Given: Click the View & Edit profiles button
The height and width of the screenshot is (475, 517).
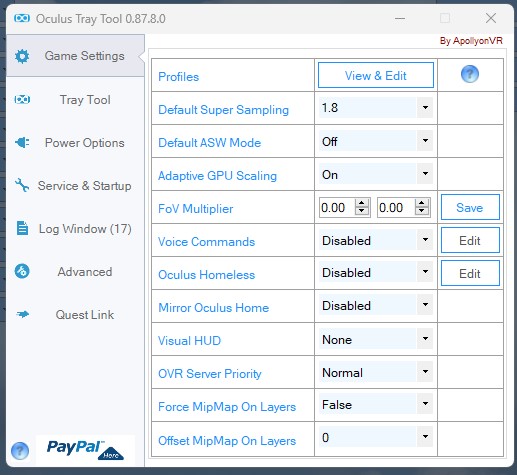Looking at the screenshot, I should 376,75.
